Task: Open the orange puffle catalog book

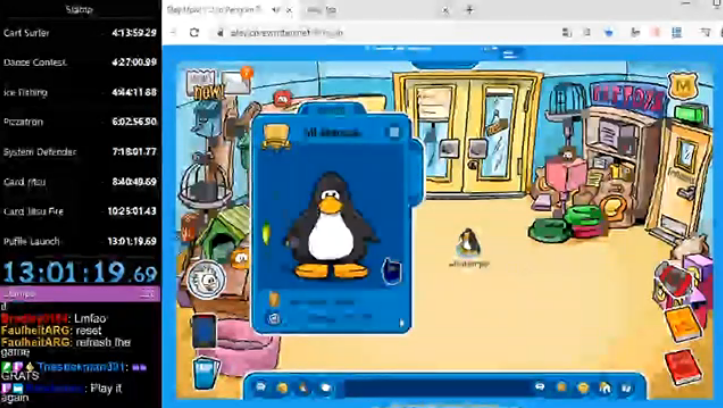Action: [x=684, y=324]
